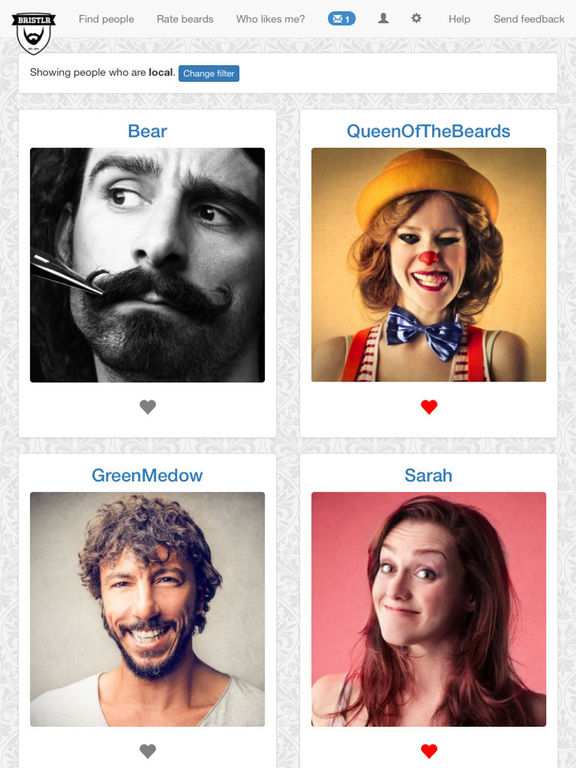Image resolution: width=576 pixels, height=768 pixels.
Task: Open settings via the gear icon
Action: pyautogui.click(x=416, y=18)
